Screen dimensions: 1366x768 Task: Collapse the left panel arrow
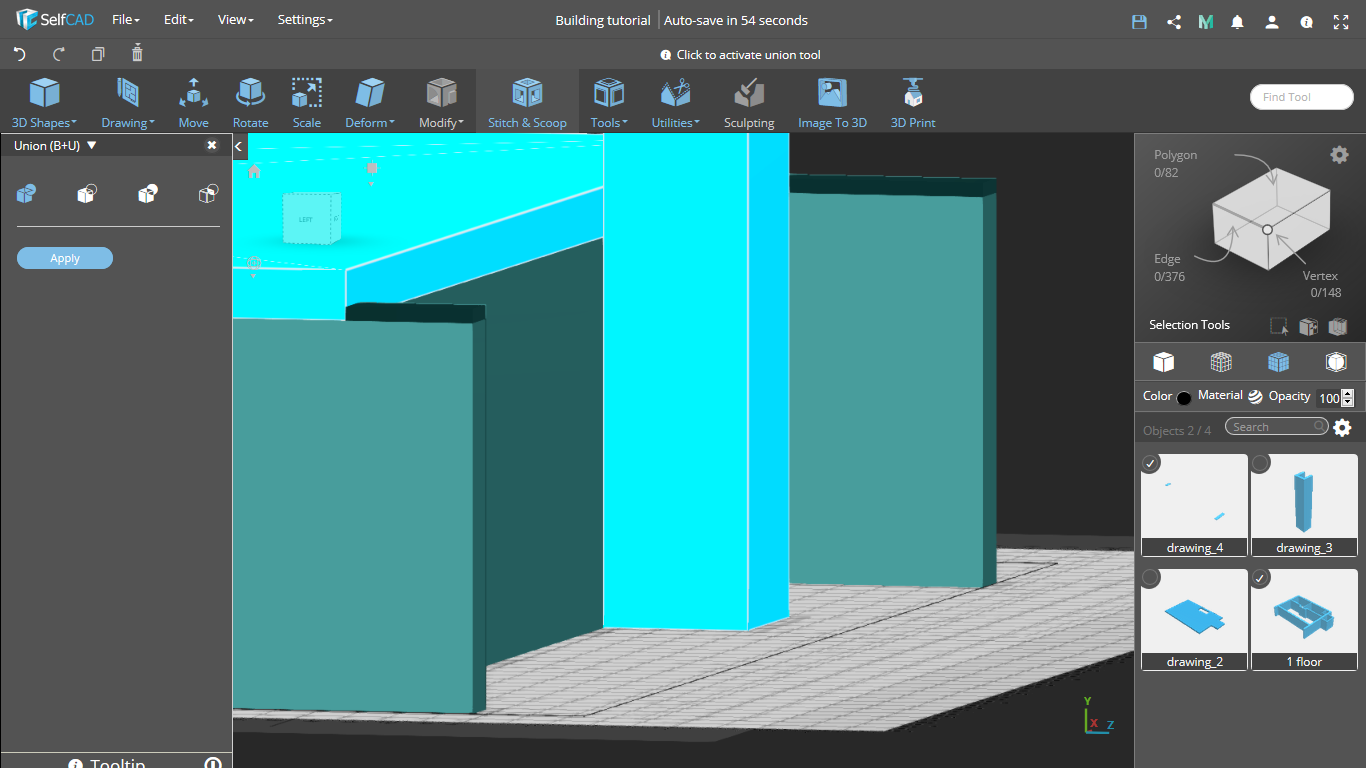point(239,146)
